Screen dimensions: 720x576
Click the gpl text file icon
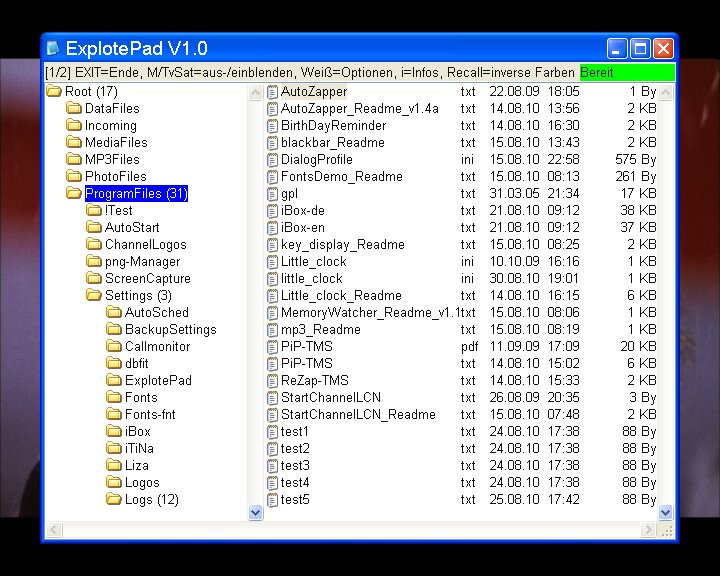pos(272,194)
